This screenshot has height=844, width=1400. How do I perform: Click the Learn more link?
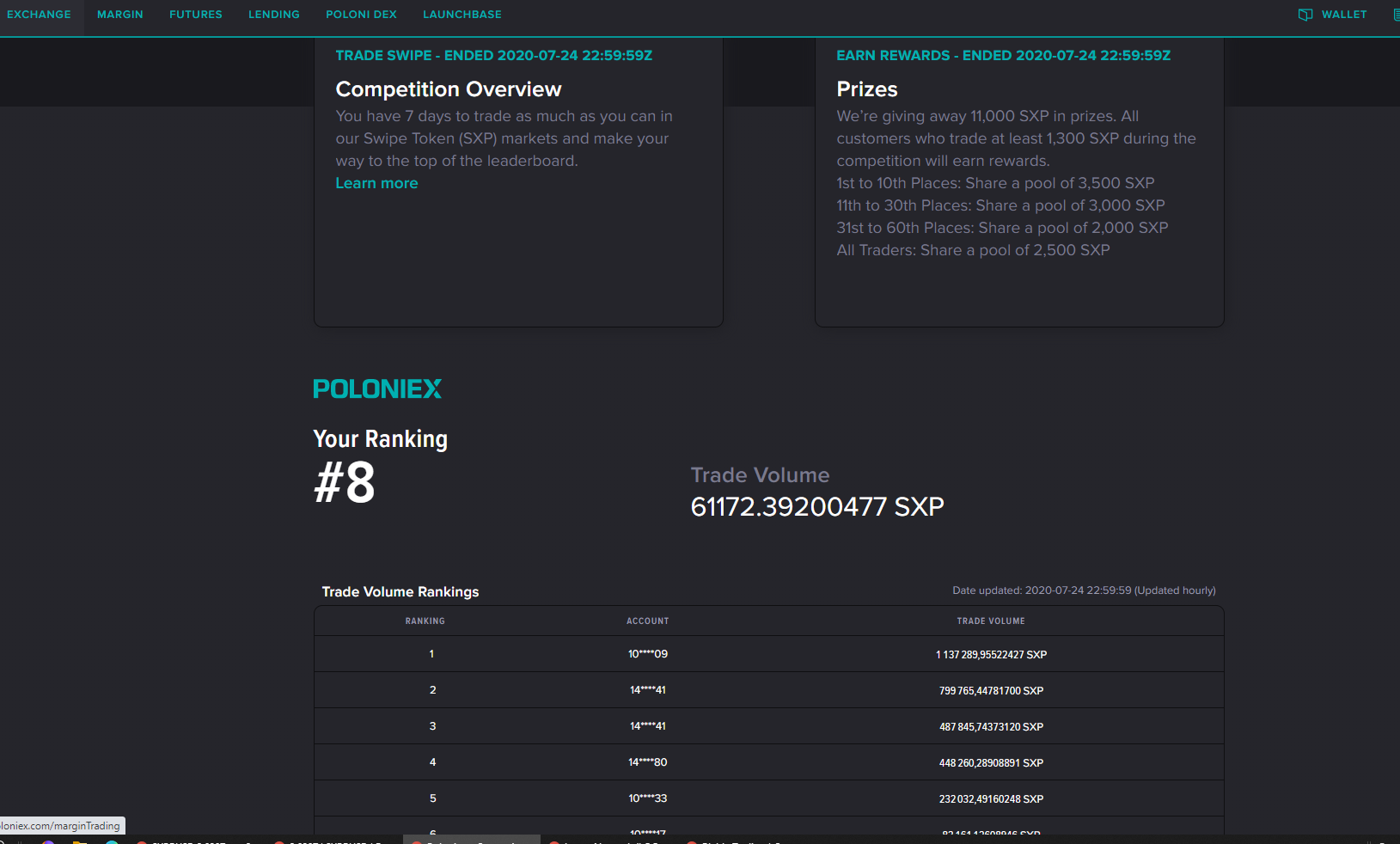coord(376,182)
